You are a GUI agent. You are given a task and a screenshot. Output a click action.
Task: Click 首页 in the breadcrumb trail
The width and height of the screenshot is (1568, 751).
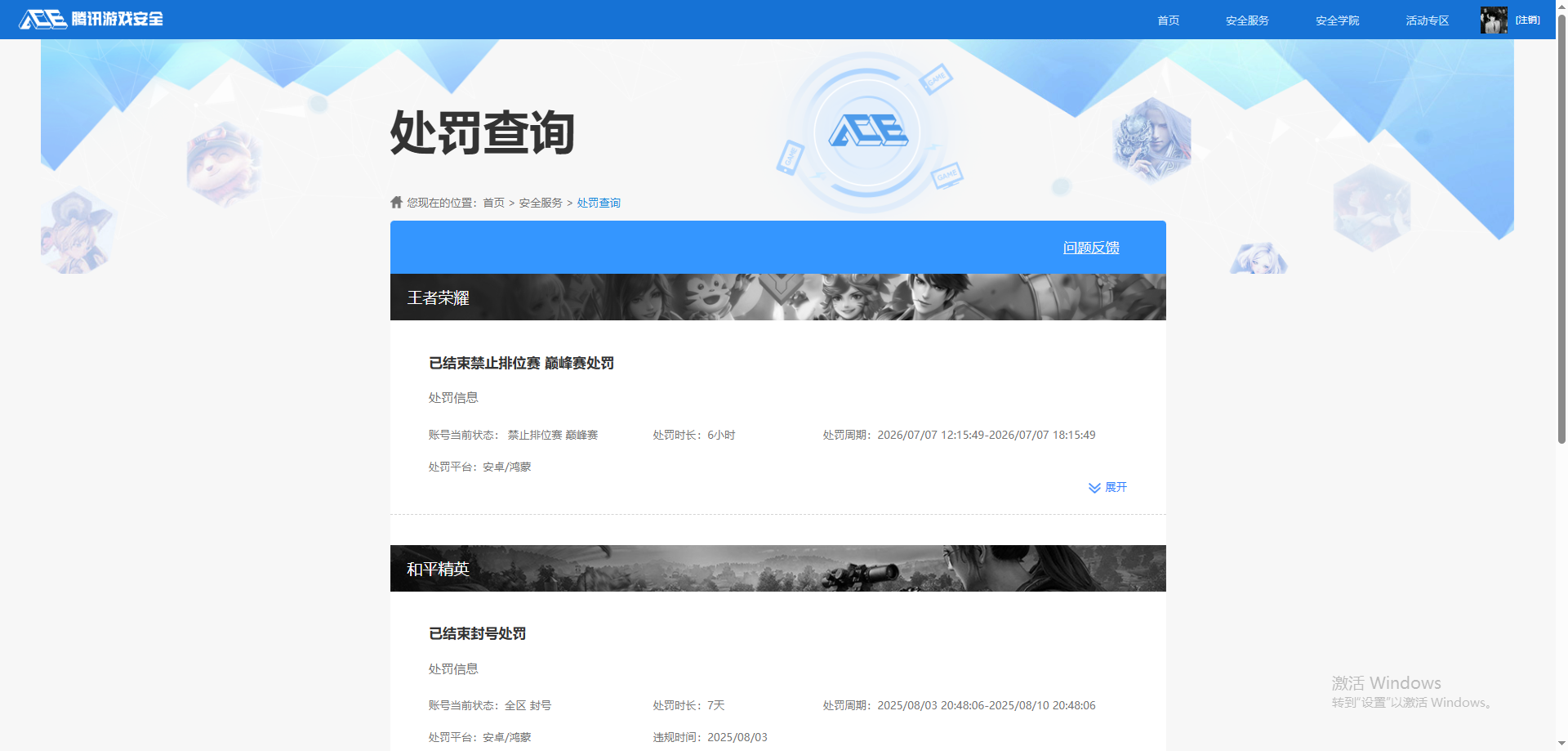coord(494,203)
